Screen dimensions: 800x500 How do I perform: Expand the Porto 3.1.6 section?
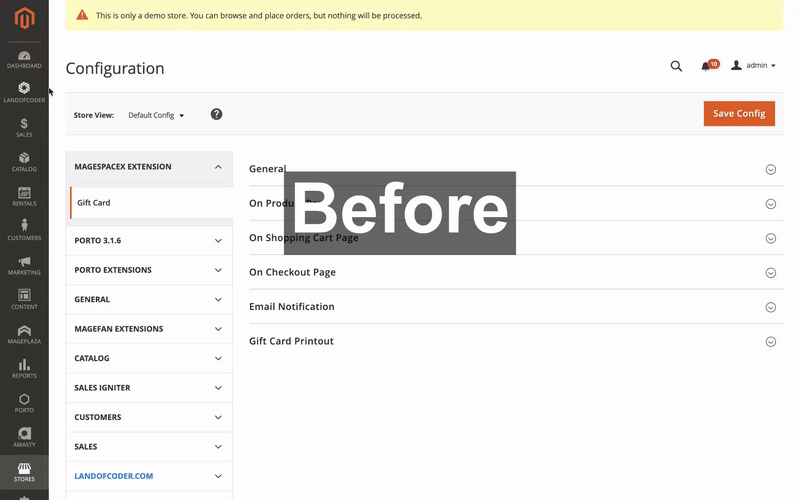[149, 241]
